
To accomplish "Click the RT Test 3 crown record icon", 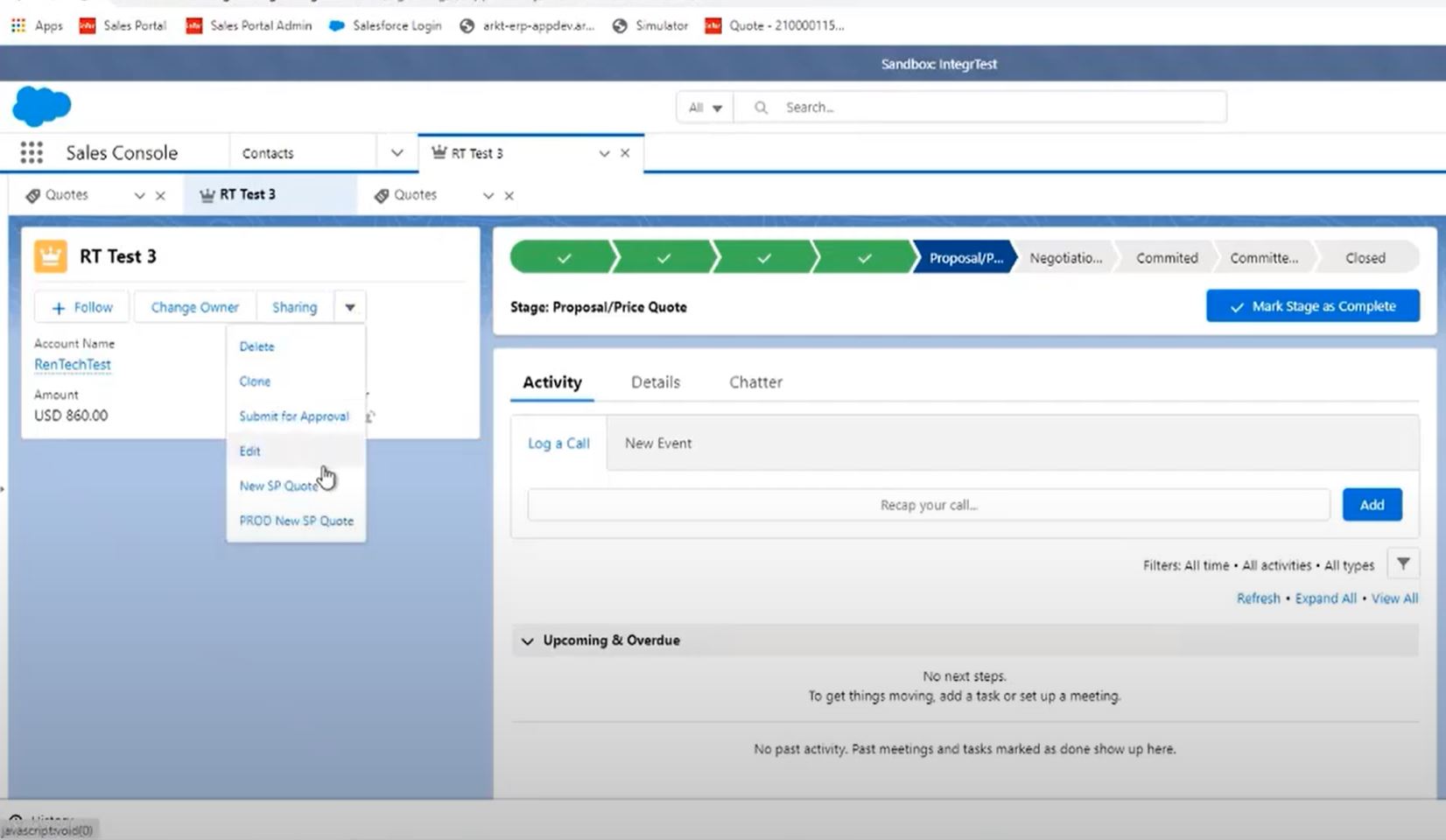I will (50, 256).
